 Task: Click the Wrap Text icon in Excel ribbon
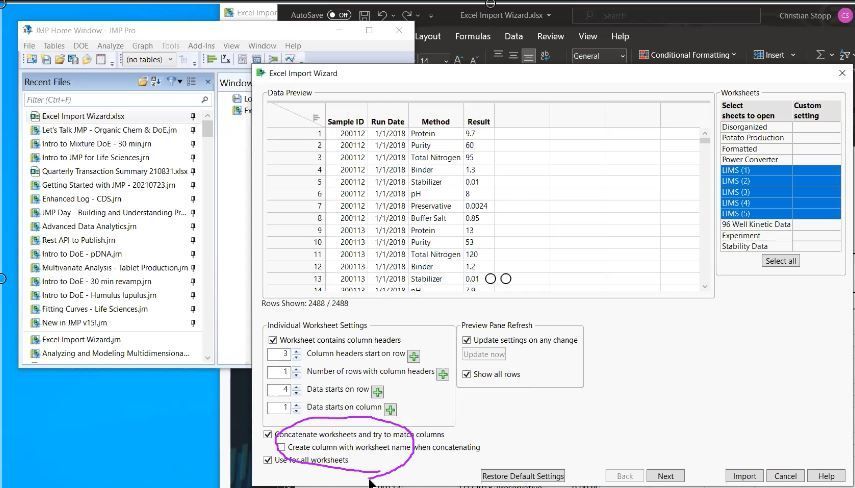[x=544, y=55]
